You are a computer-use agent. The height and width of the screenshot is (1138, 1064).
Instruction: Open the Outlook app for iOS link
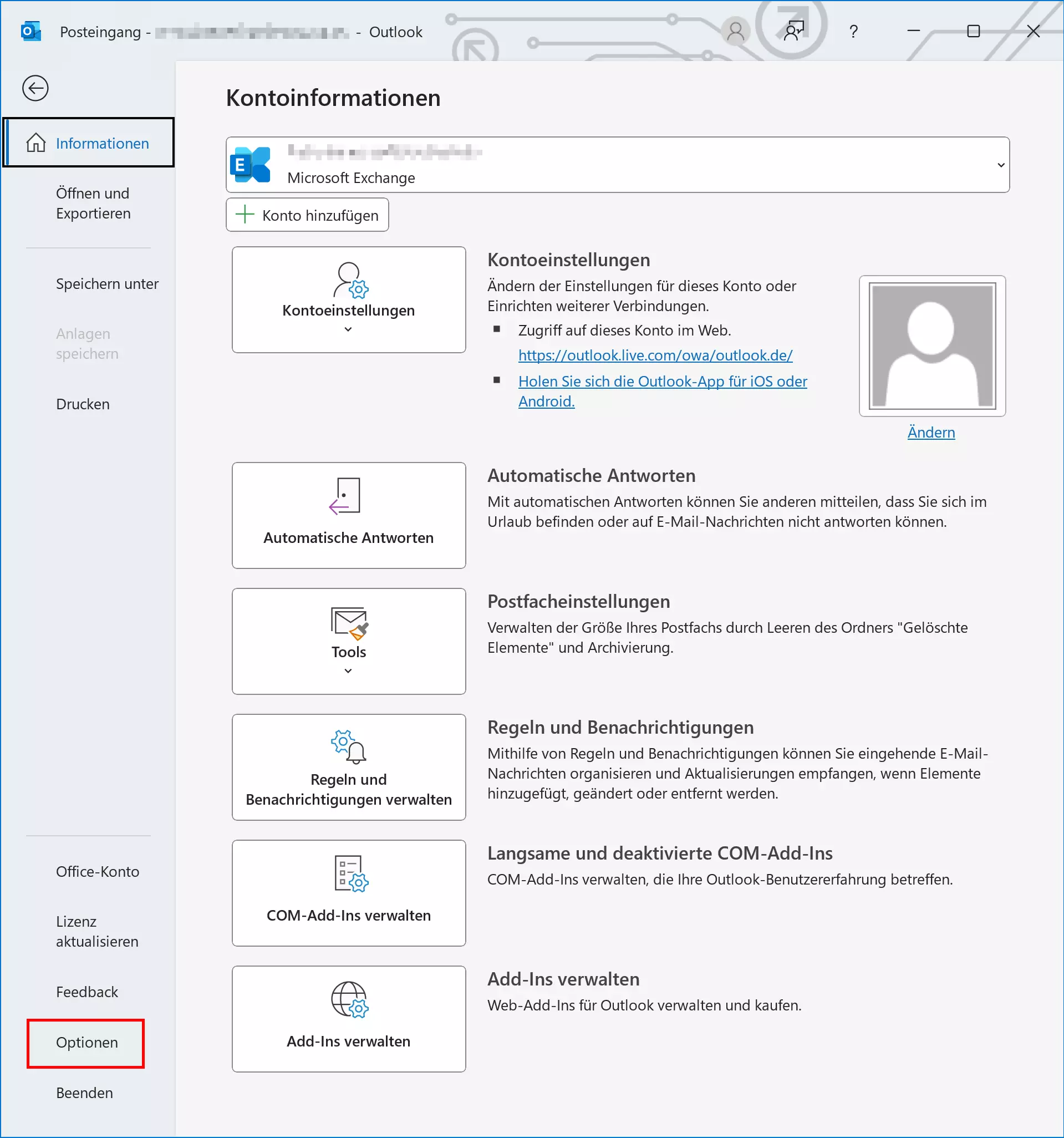[x=663, y=392]
